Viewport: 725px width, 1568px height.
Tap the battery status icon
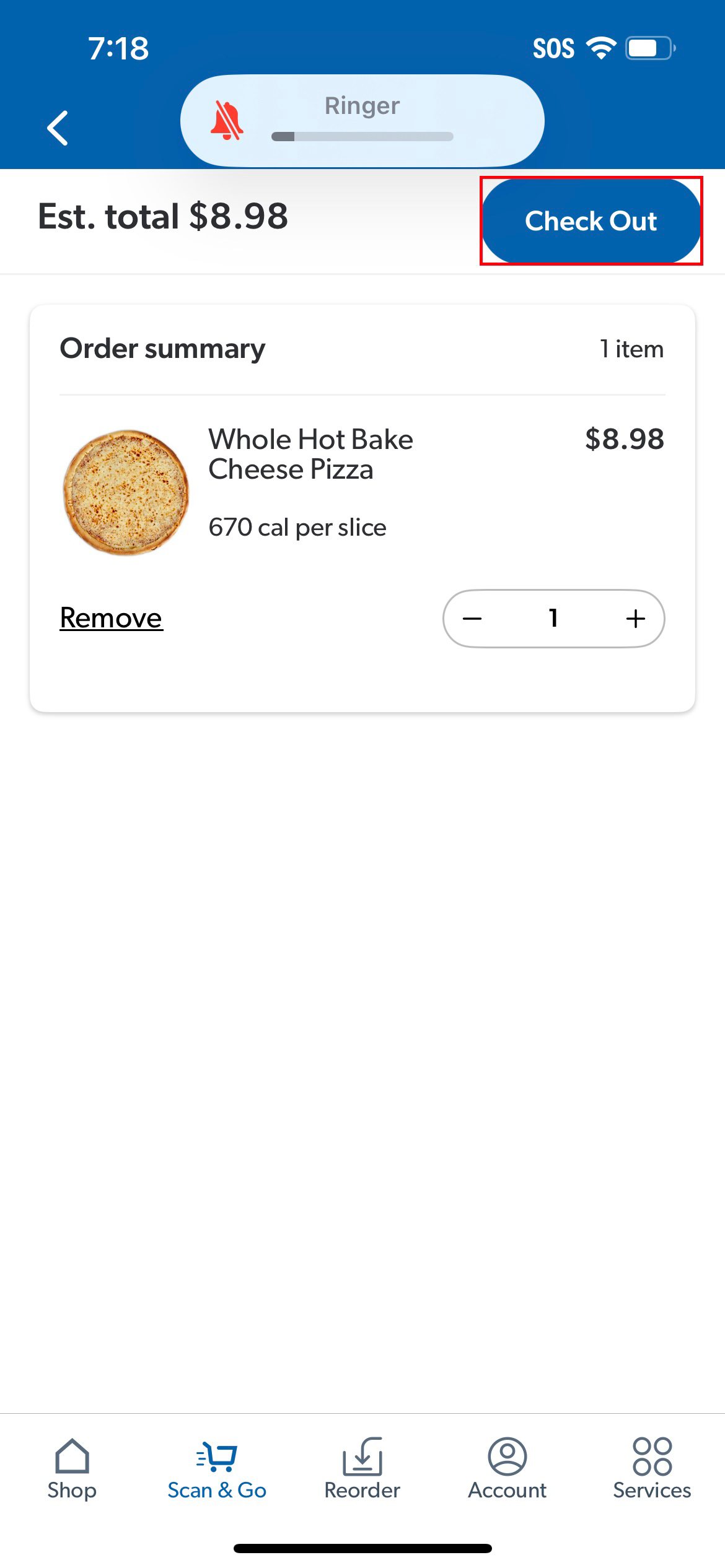point(650,48)
